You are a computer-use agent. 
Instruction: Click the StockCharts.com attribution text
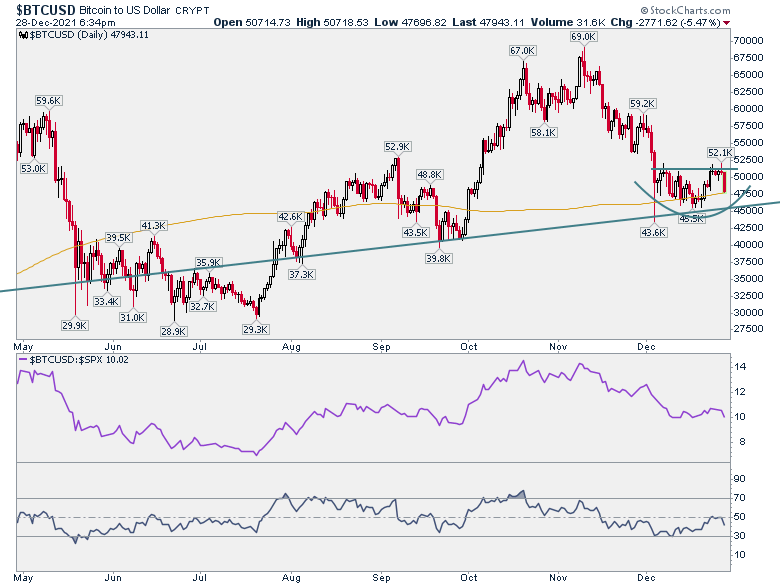coord(685,10)
